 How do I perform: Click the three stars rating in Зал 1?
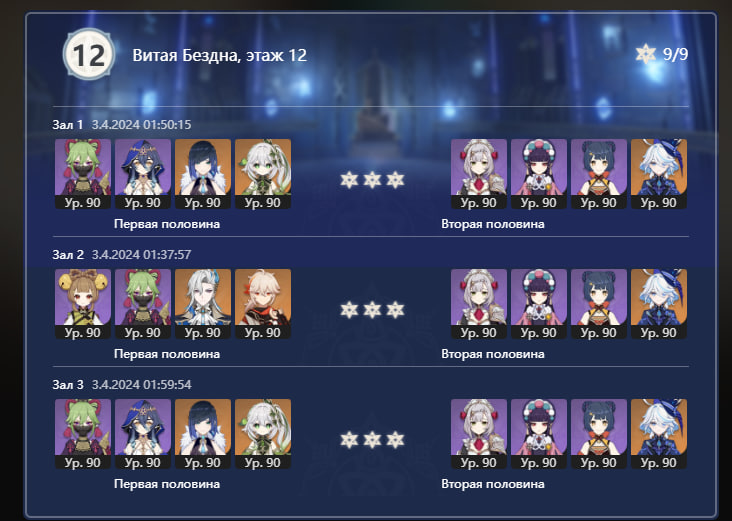[x=372, y=180]
